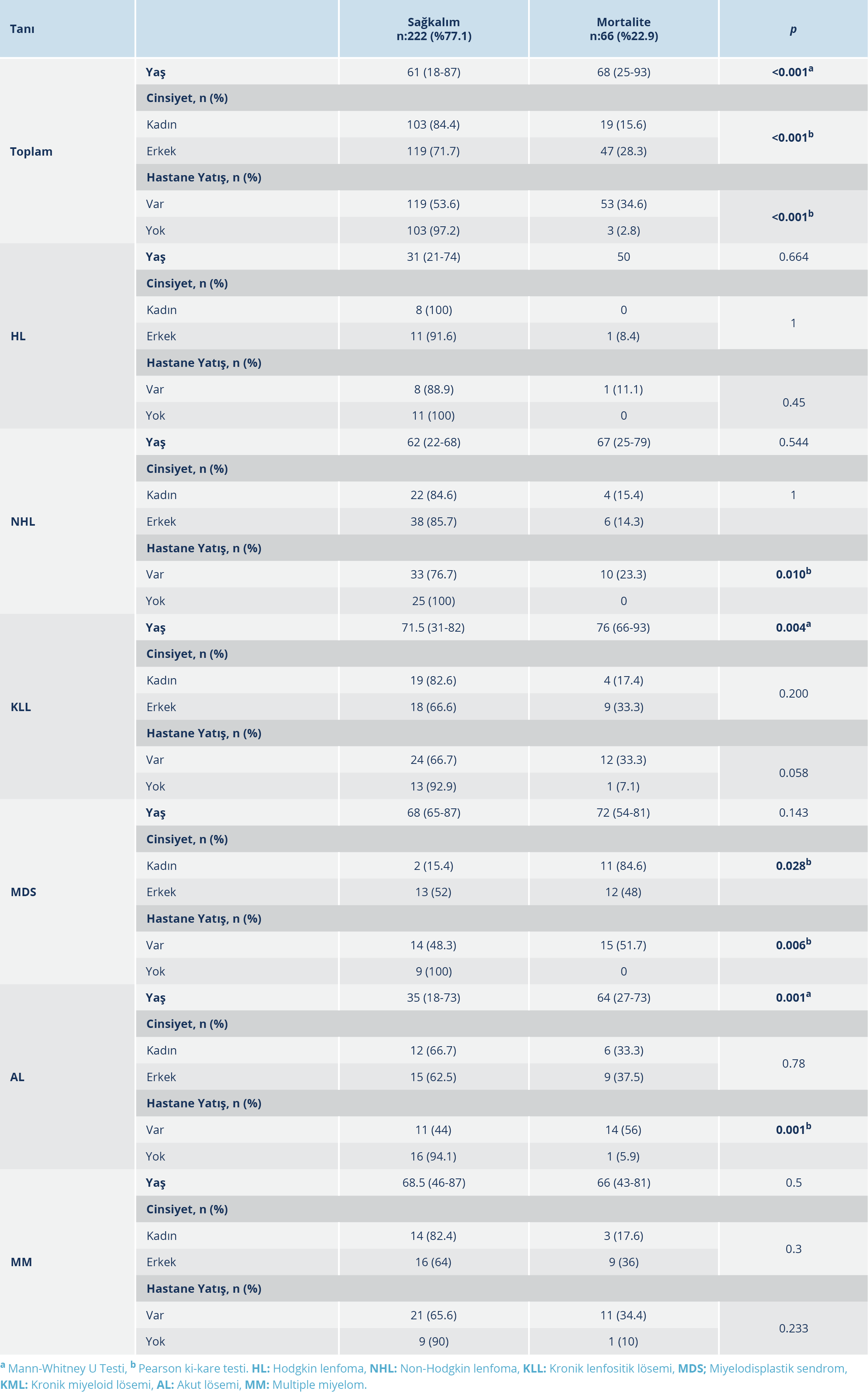Click the Mortalite n:66 column header
868x1394 pixels.
click(623, 29)
